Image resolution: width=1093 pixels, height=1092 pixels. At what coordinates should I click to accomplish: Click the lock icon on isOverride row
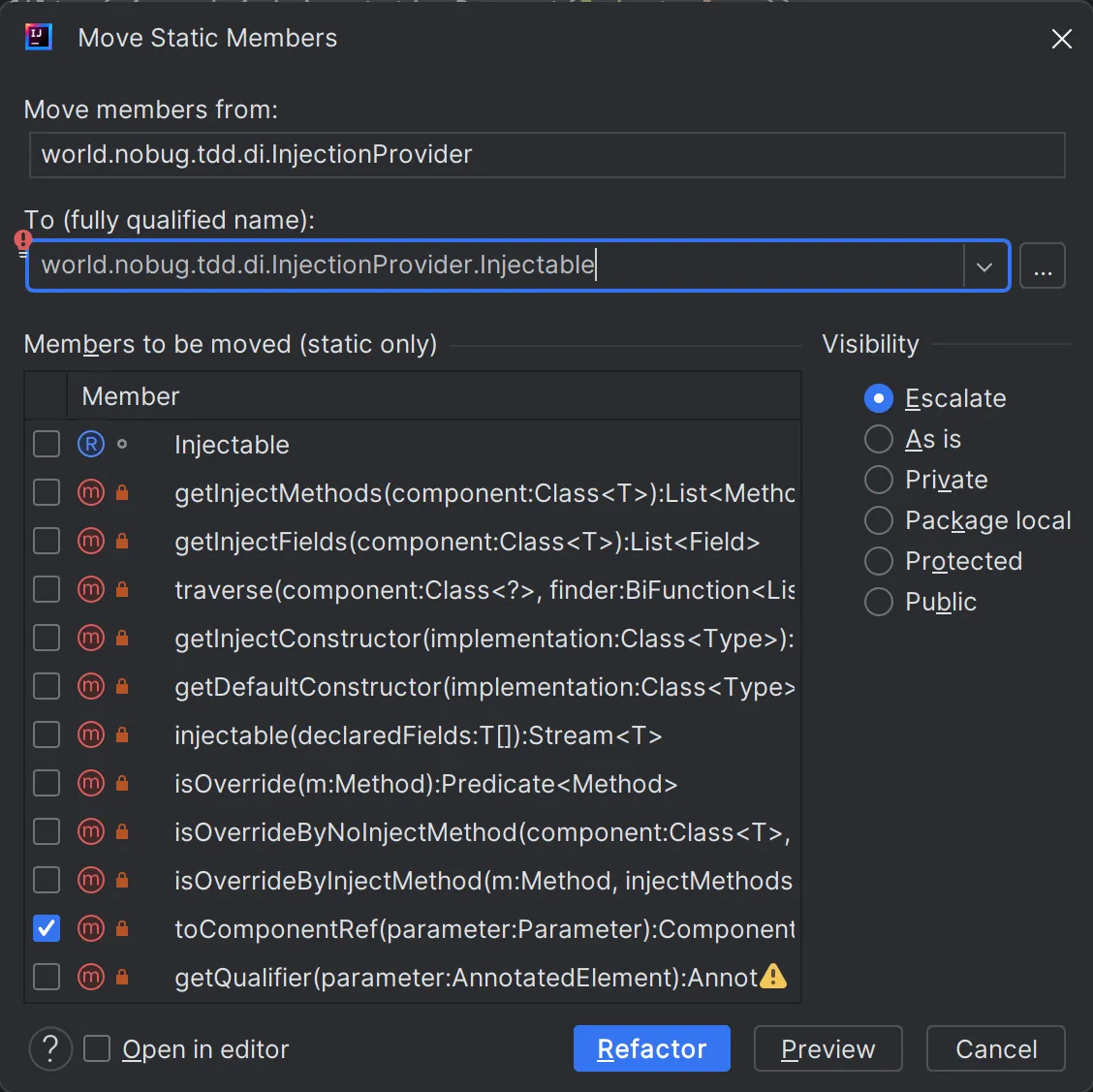click(x=122, y=783)
